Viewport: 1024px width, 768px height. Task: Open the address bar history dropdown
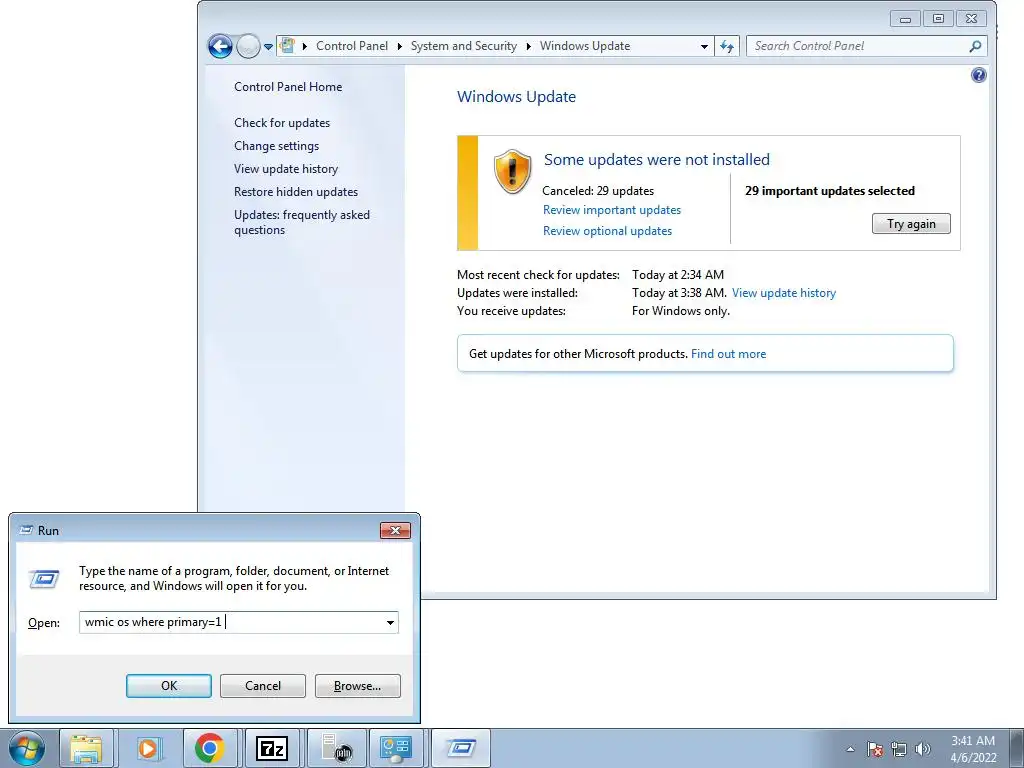[x=704, y=46]
